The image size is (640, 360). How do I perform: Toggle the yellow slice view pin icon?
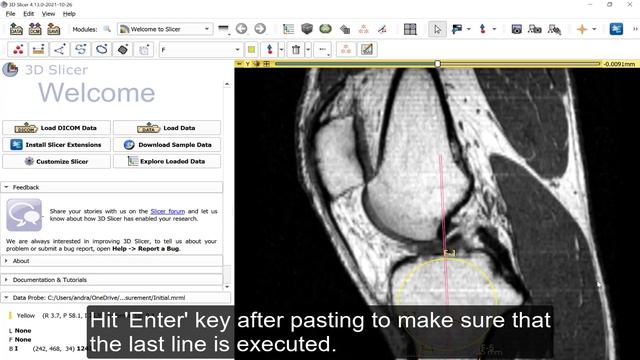pyautogui.click(x=240, y=64)
